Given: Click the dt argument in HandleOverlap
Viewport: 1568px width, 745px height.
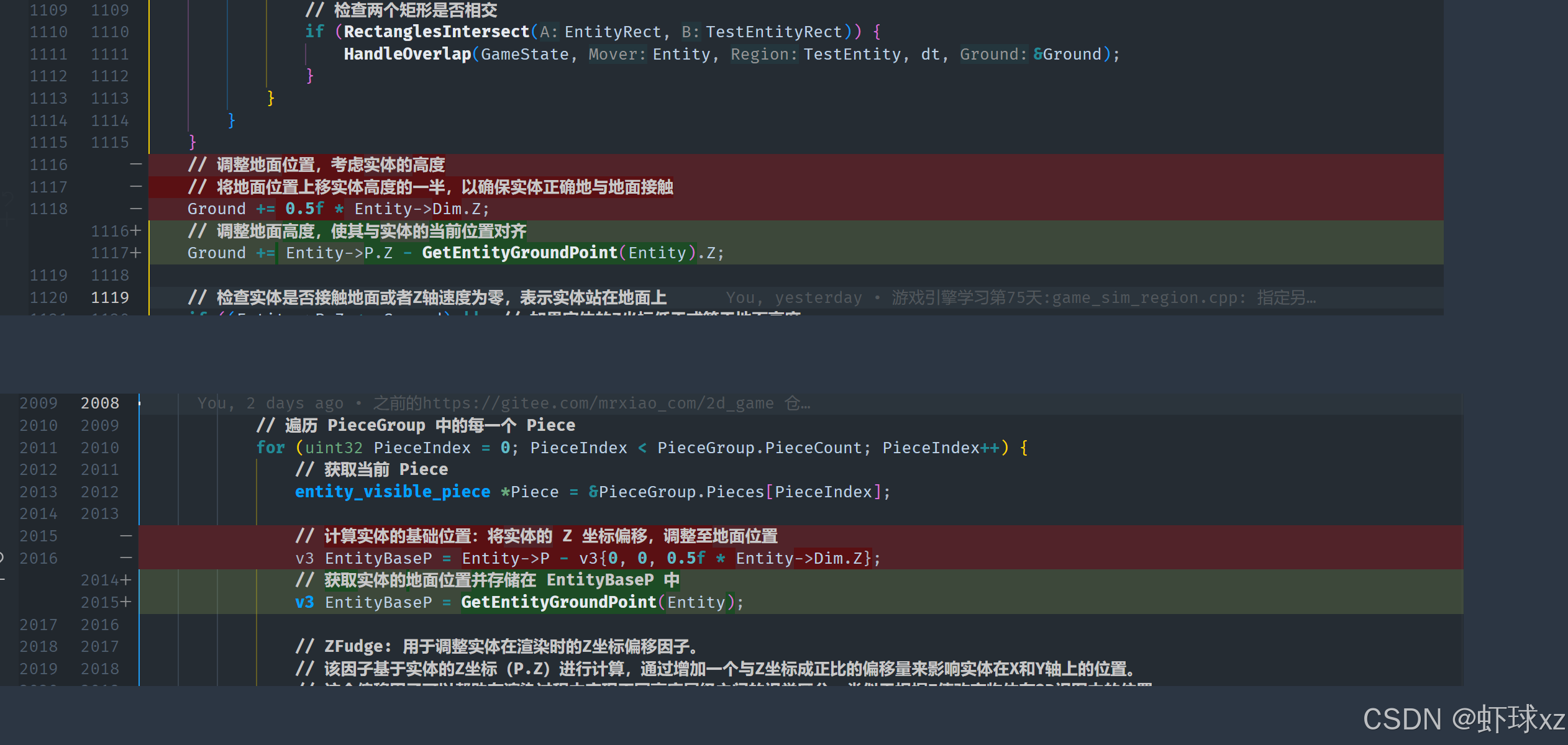Looking at the screenshot, I should pos(930,54).
